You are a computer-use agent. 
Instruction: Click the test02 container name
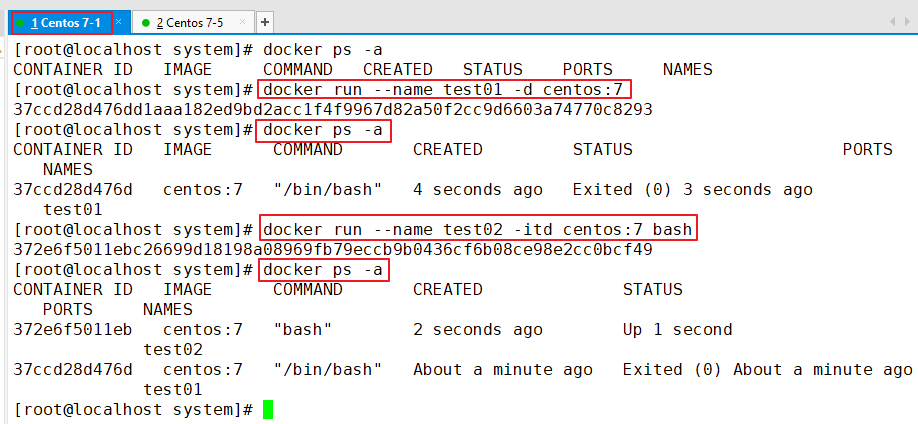tap(173, 350)
